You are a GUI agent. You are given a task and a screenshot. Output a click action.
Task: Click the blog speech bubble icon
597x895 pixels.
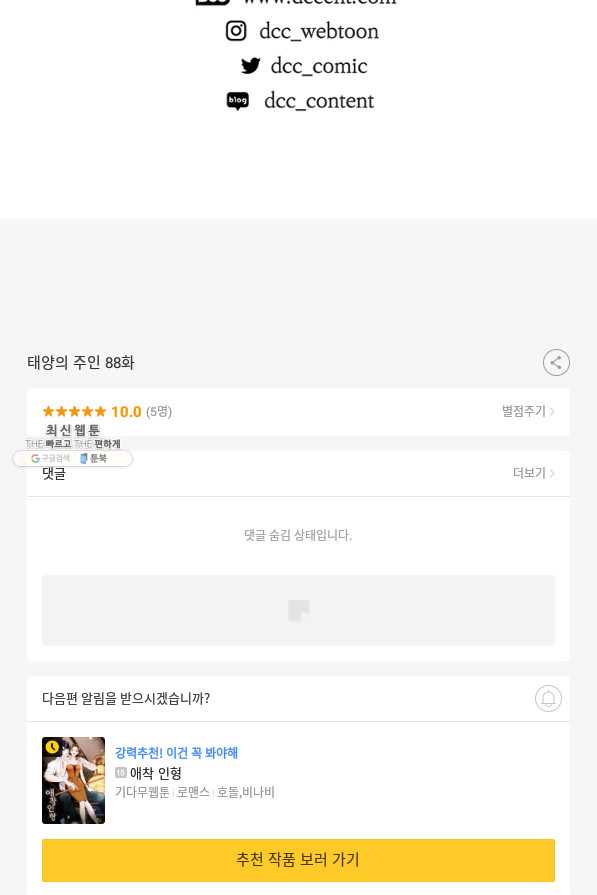[x=237, y=101]
